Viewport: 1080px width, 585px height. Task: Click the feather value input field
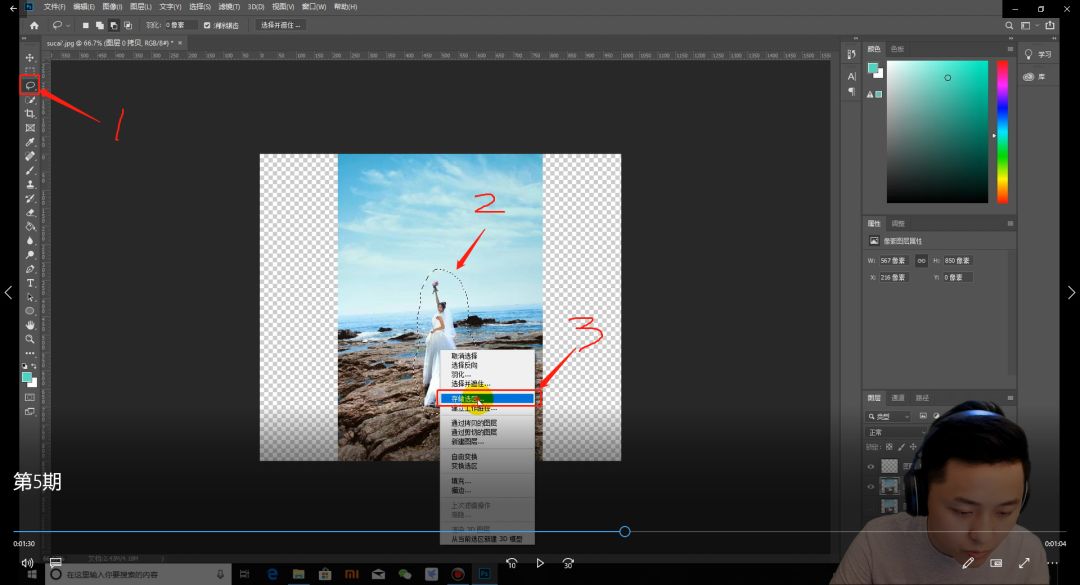click(180, 25)
